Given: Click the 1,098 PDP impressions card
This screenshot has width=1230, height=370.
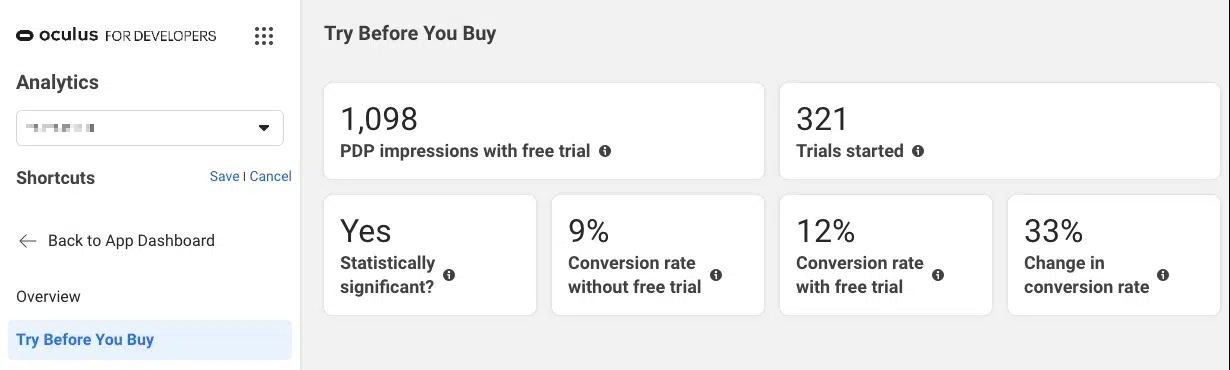Looking at the screenshot, I should click(544, 131).
